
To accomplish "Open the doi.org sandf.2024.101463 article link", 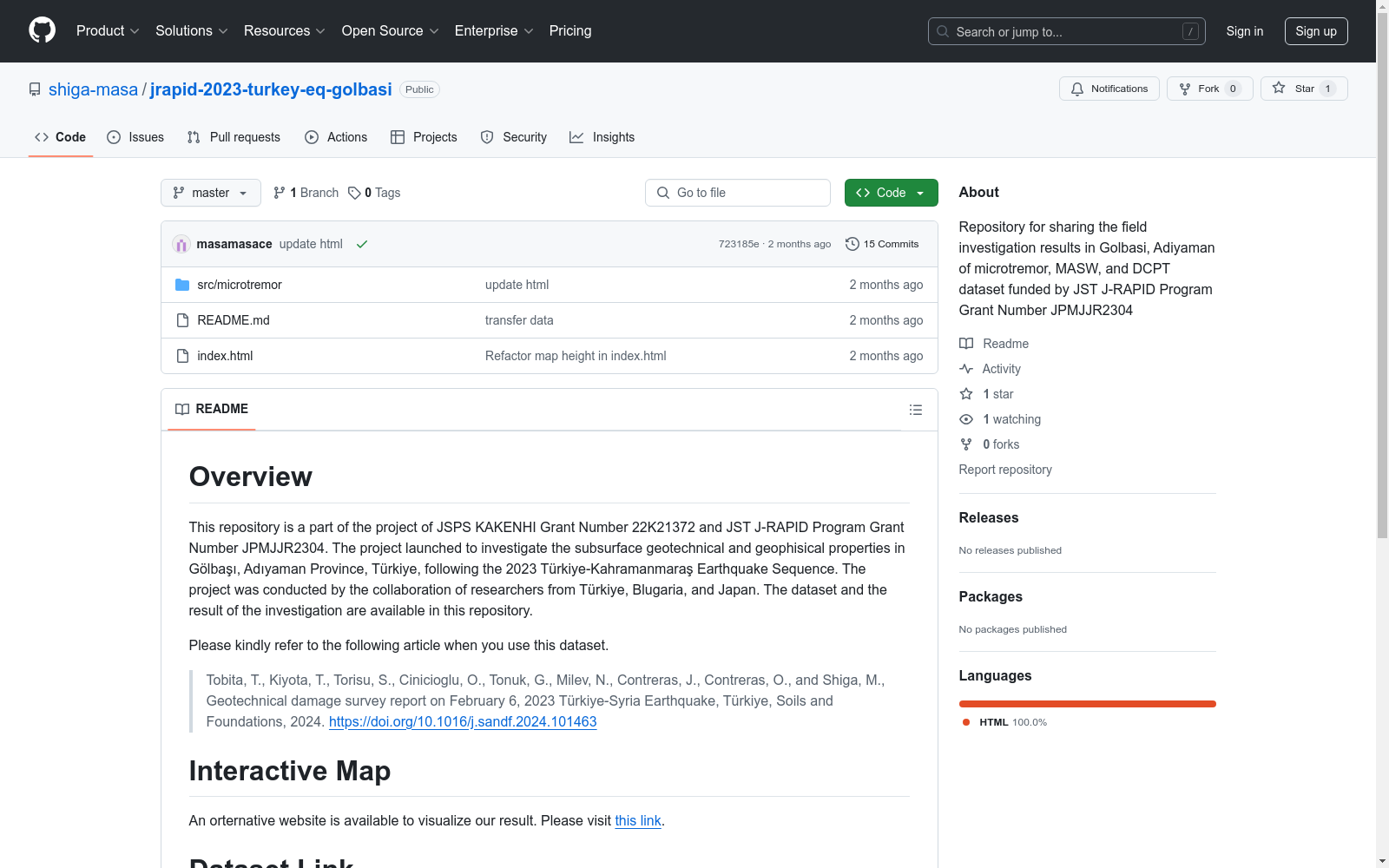I will pos(463,721).
